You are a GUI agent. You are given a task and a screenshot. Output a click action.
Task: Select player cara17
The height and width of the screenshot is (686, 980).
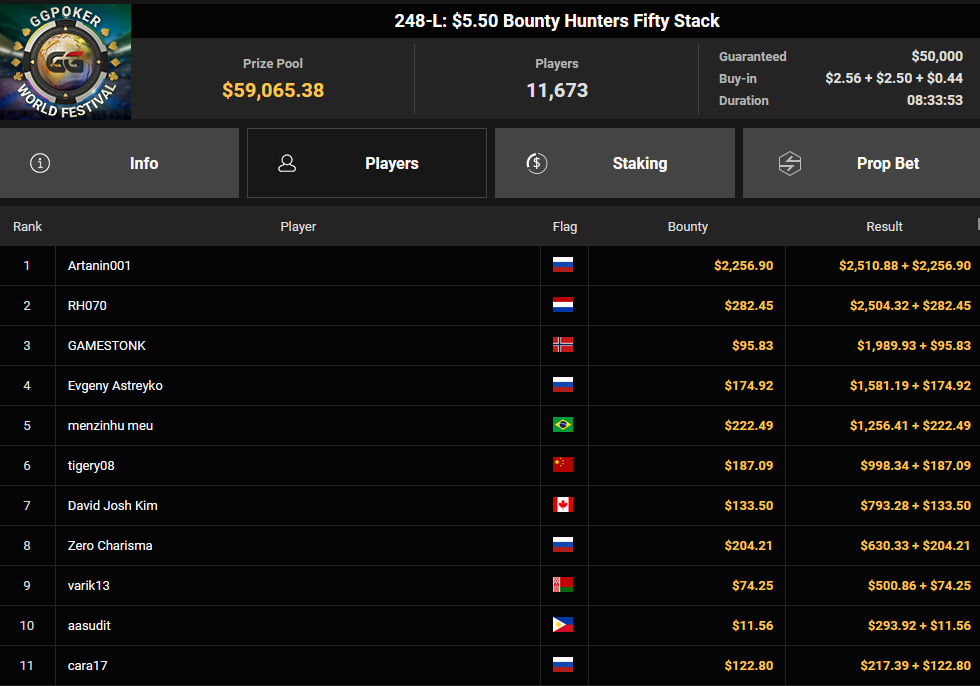click(88, 665)
